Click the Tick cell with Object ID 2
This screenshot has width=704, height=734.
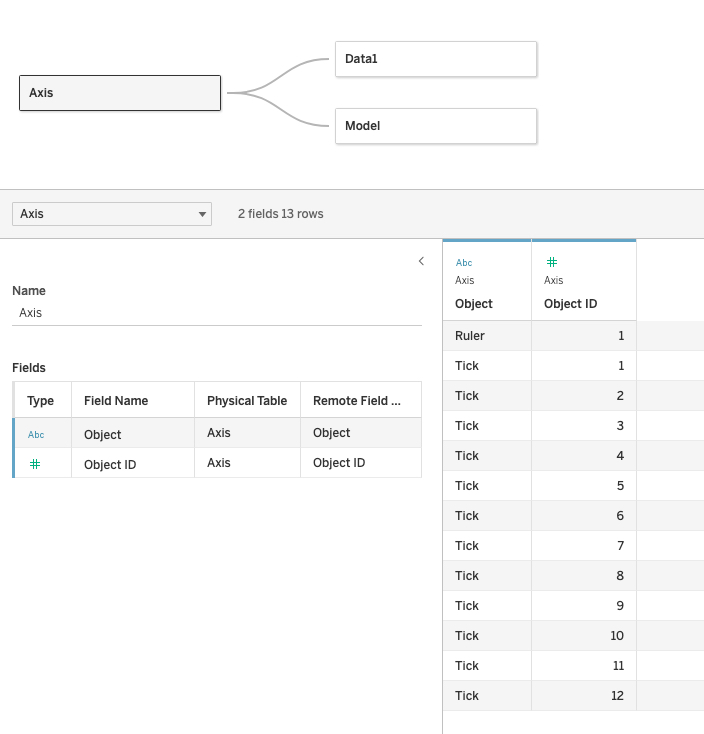[487, 396]
